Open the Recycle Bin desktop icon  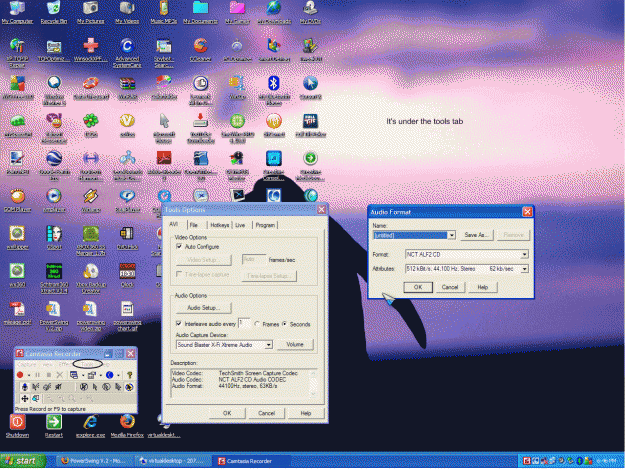pyautogui.click(x=54, y=13)
